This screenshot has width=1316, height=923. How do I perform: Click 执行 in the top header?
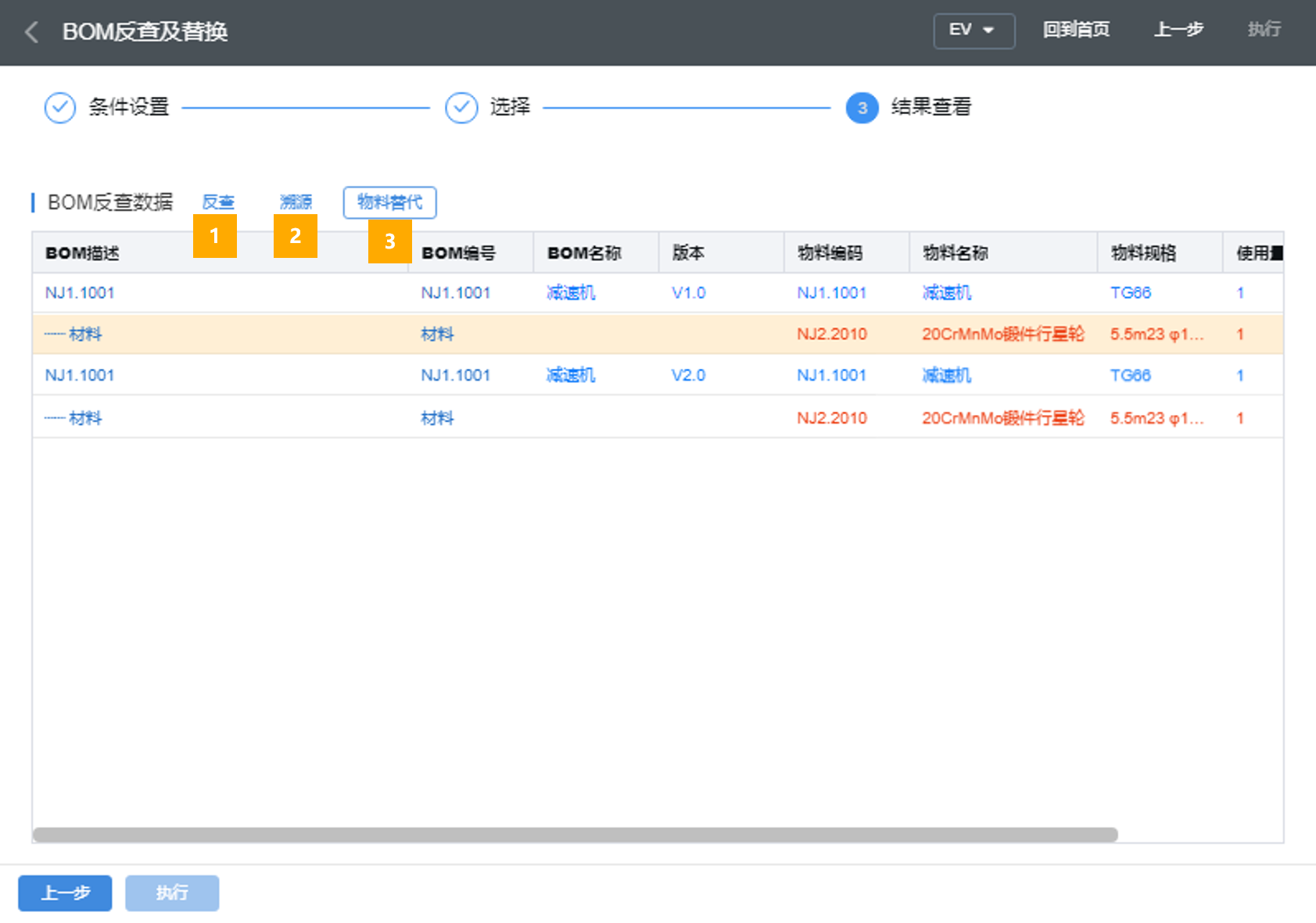(x=1264, y=30)
